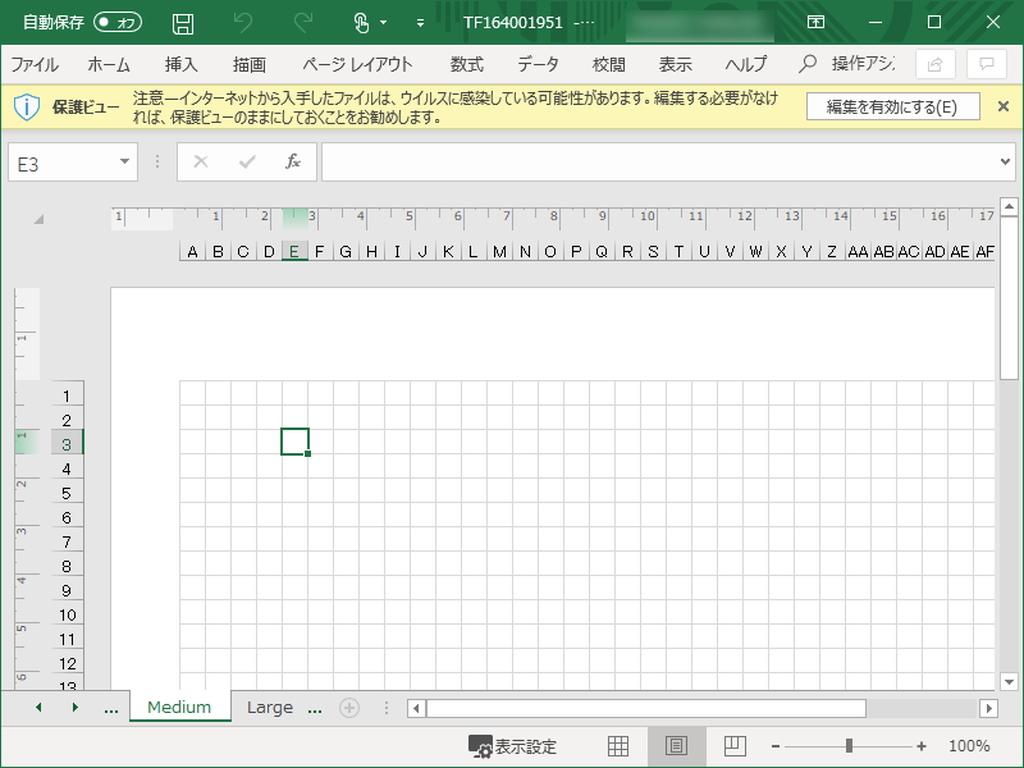Select column Z header
Viewport: 1024px width, 768px height.
tap(832, 251)
